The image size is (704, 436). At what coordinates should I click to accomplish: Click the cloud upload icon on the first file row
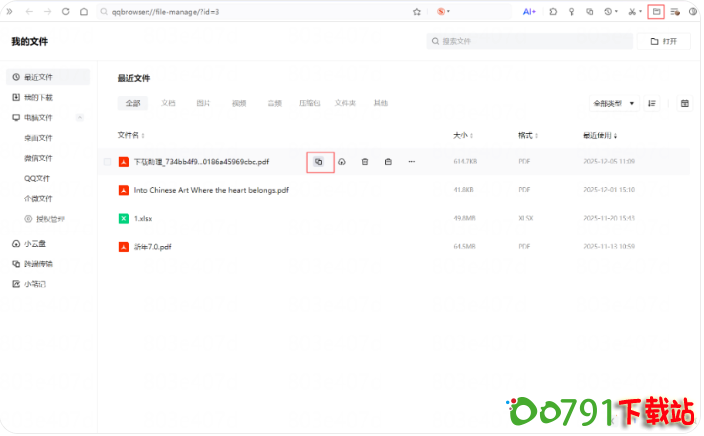pyautogui.click(x=342, y=161)
